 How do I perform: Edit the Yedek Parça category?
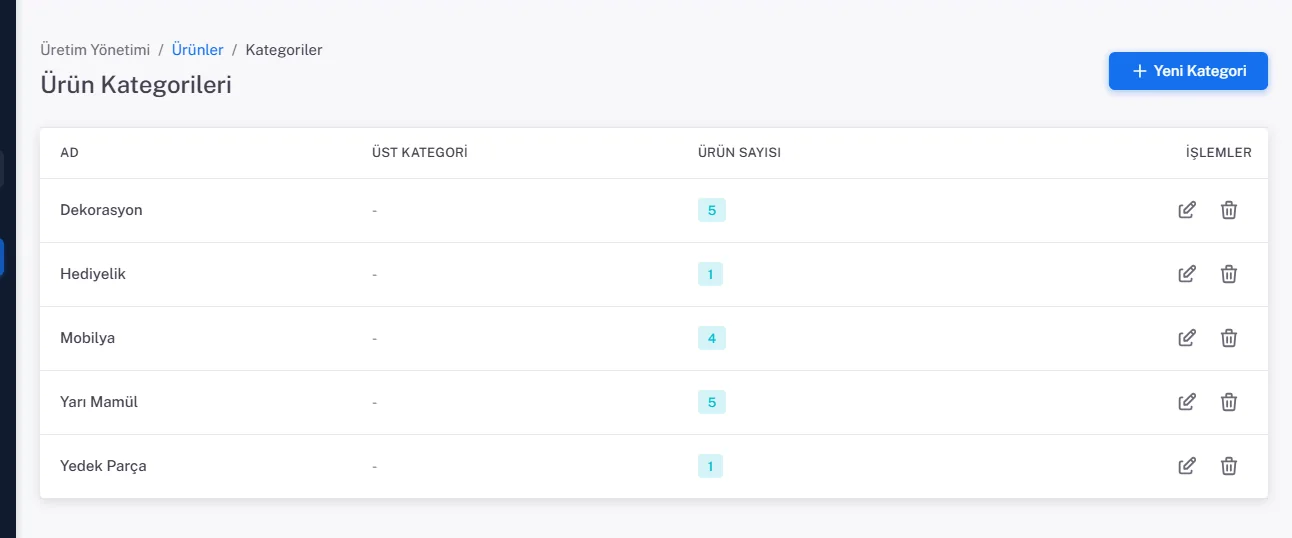click(1187, 466)
